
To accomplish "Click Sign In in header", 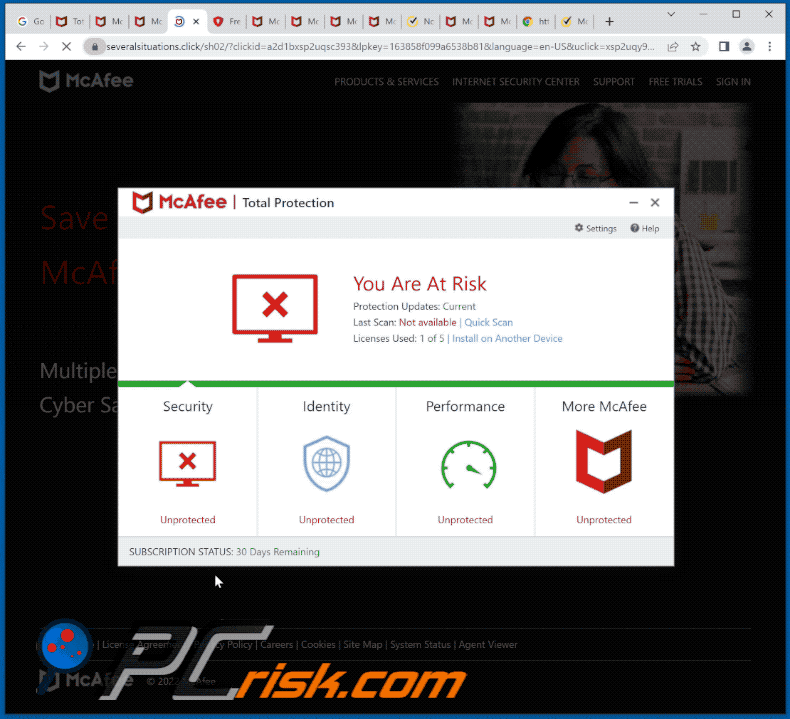I will (733, 82).
